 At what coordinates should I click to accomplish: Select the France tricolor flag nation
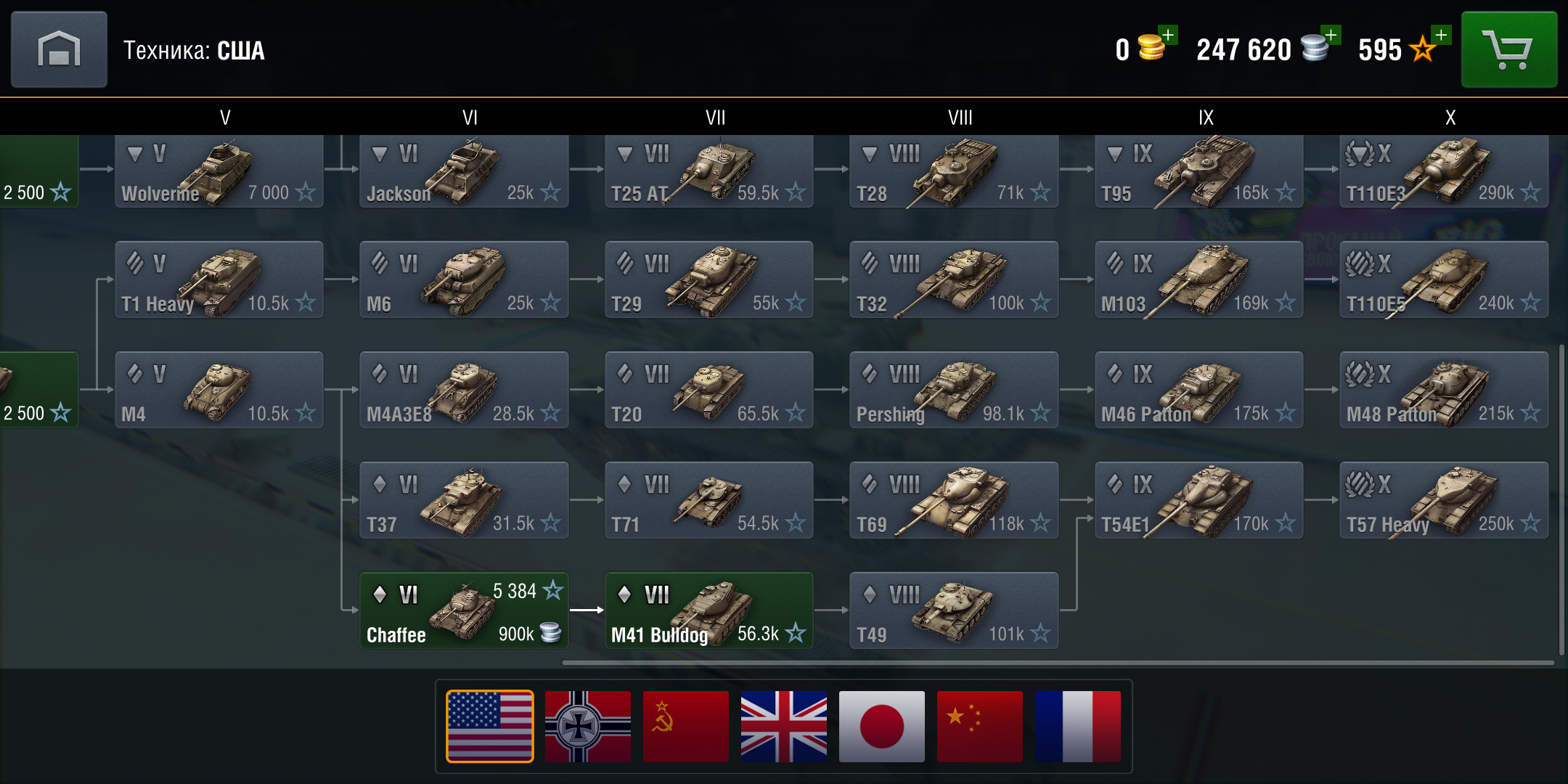(1078, 726)
